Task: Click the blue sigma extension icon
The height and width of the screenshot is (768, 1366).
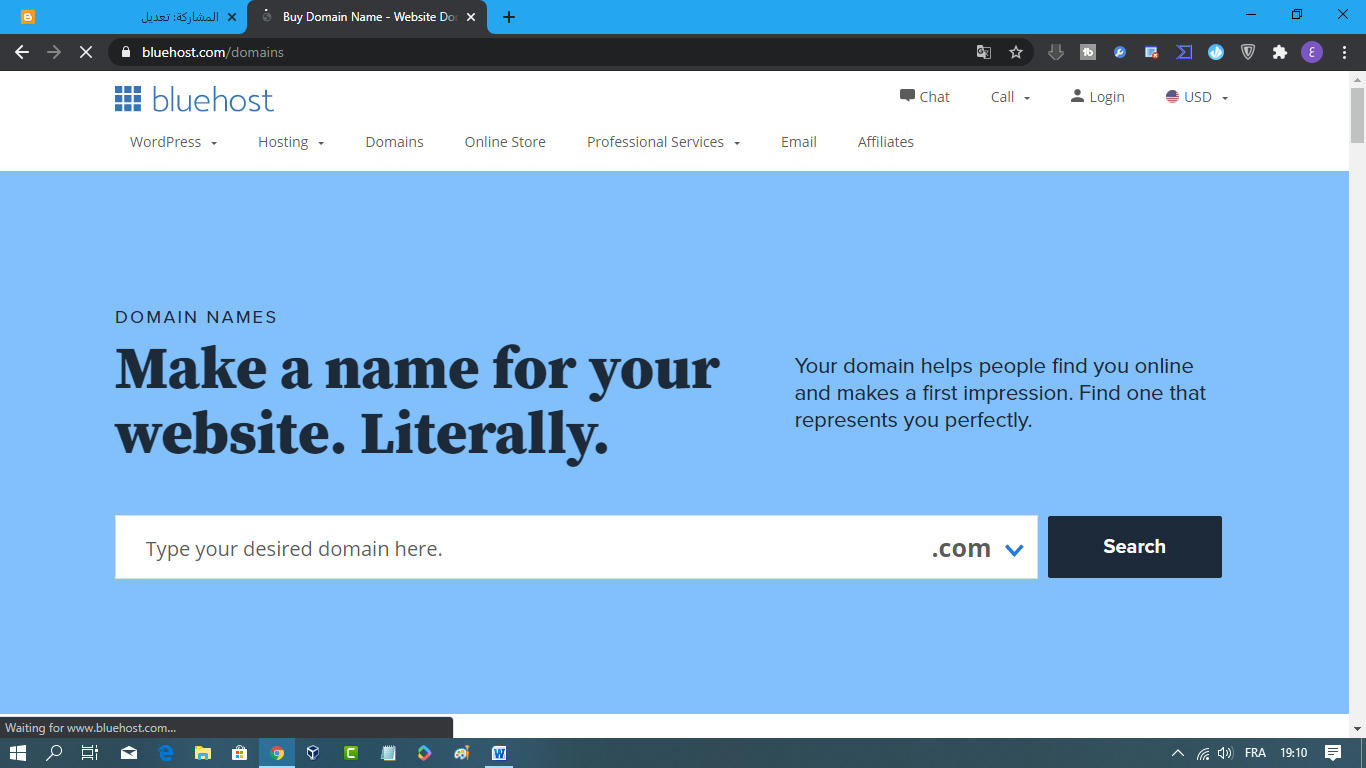Action: 1184,52
